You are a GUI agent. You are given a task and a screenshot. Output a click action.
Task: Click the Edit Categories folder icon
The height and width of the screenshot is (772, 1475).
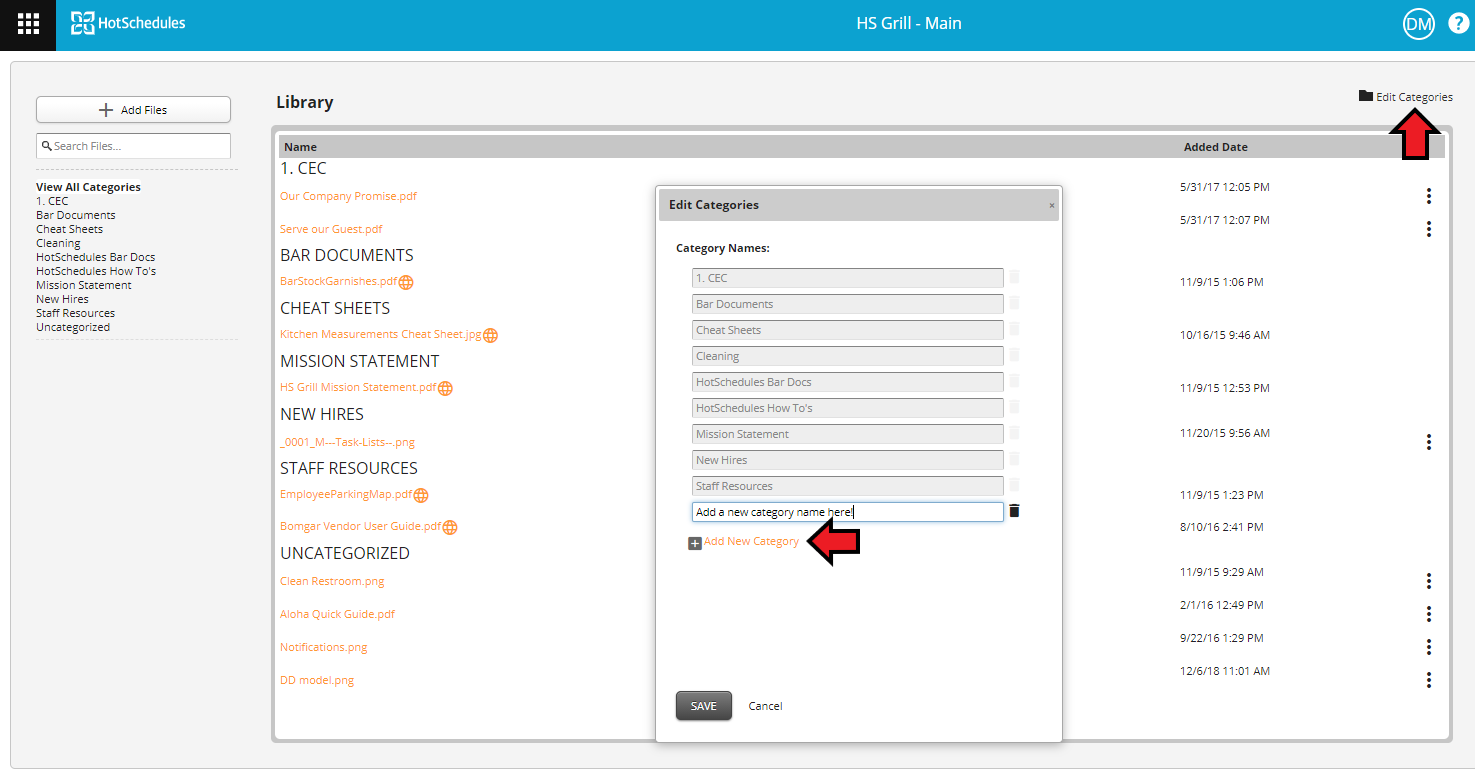click(x=1366, y=96)
